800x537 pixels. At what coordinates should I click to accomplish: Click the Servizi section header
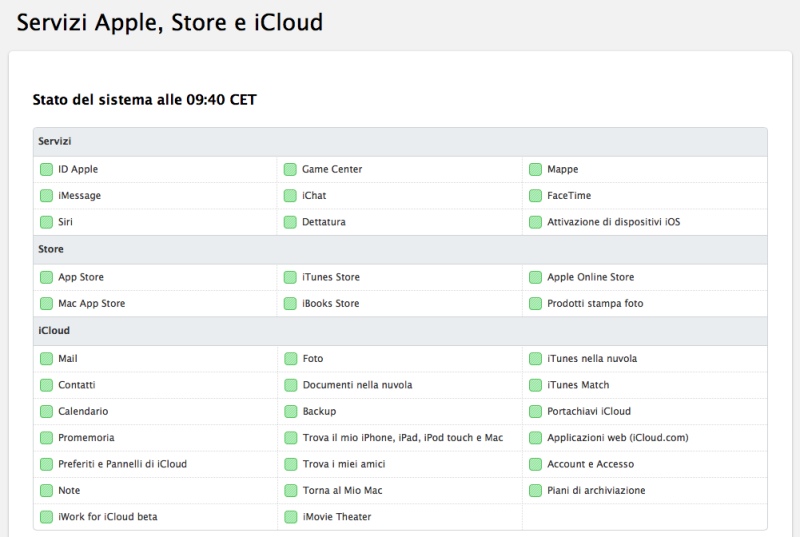pos(401,142)
